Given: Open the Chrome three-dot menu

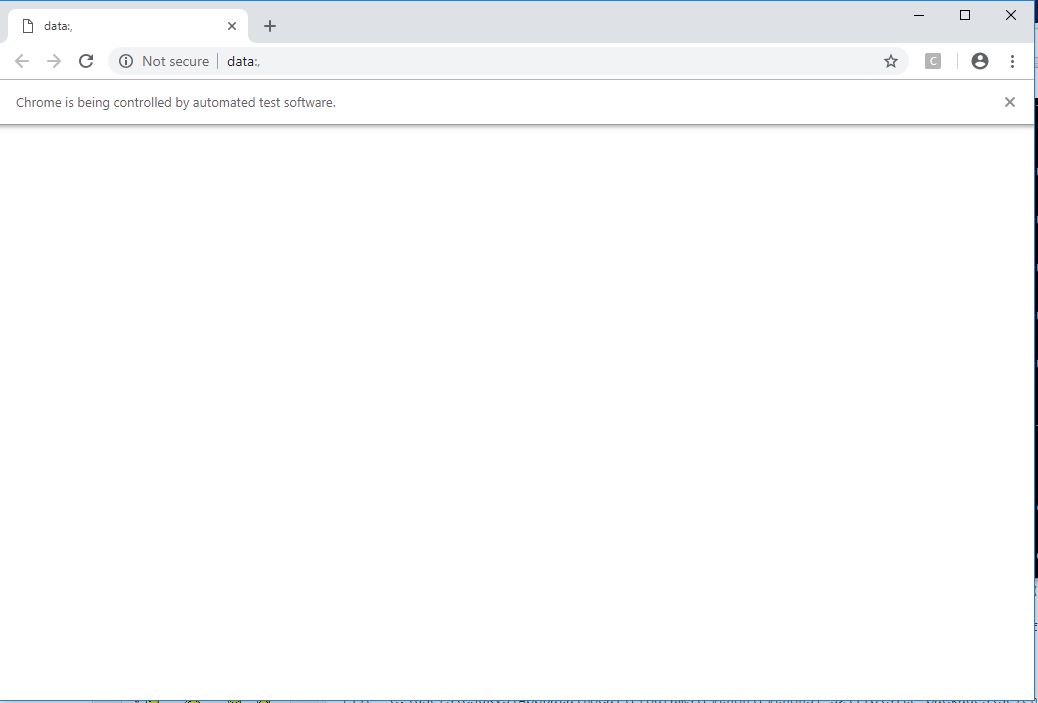Looking at the screenshot, I should [x=1012, y=61].
